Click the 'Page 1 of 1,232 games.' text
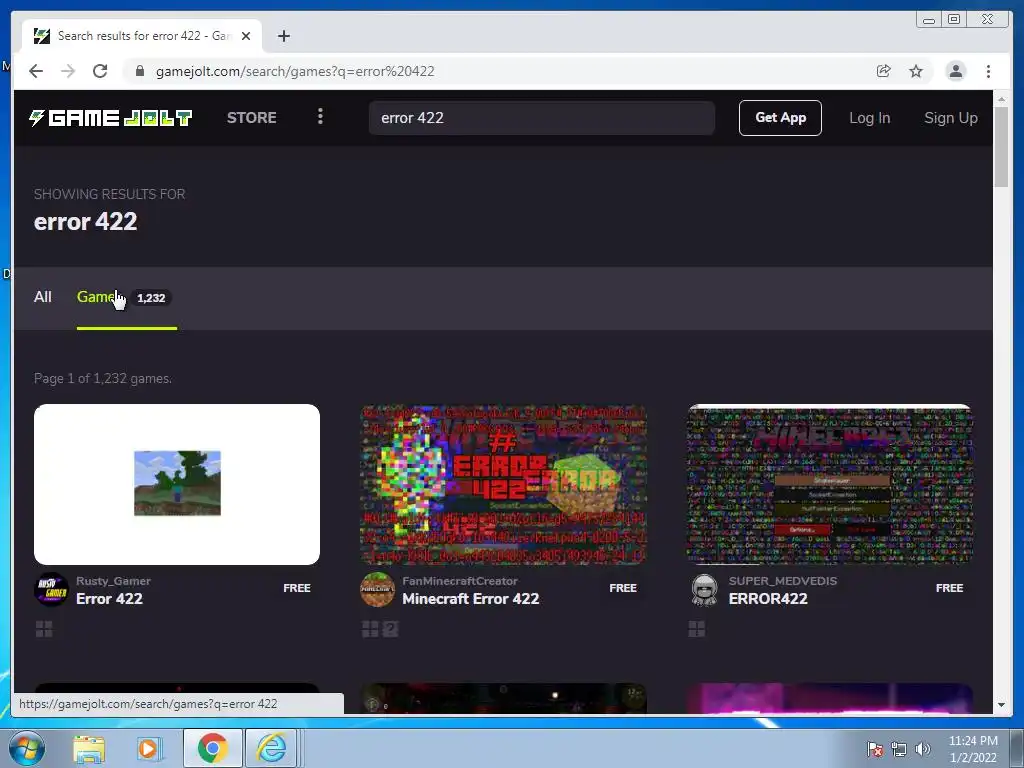 coord(103,378)
